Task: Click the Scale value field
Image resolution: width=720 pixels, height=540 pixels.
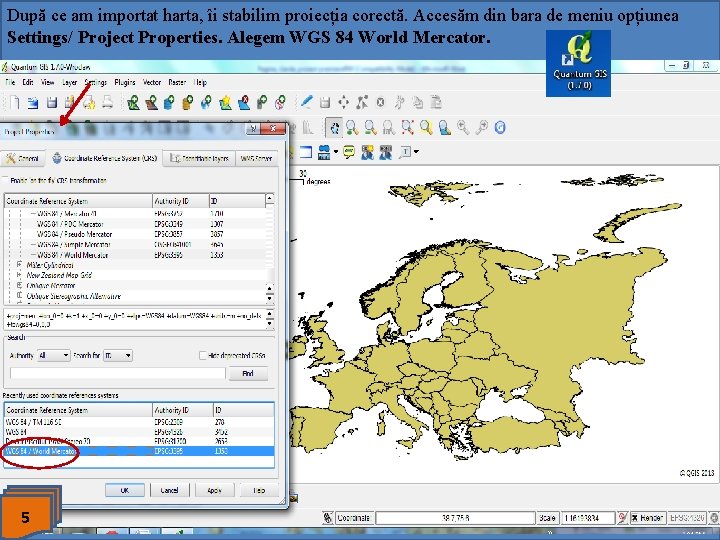Action: 587,518
